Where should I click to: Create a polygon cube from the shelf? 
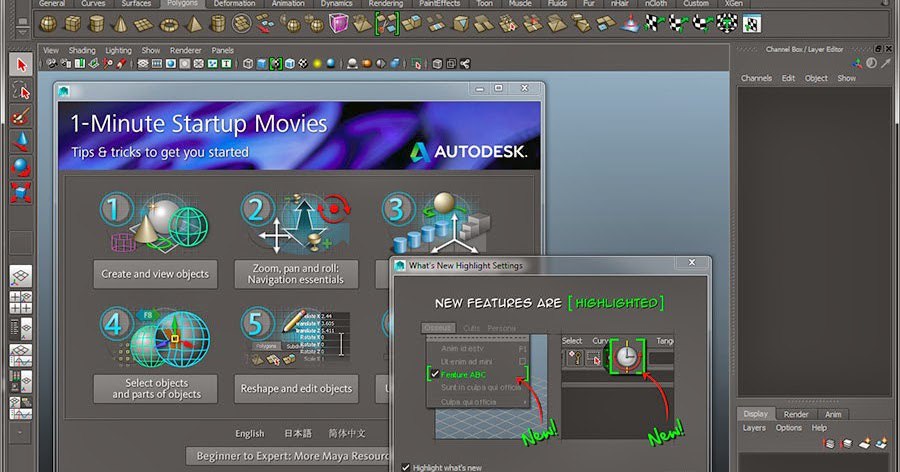[x=72, y=24]
